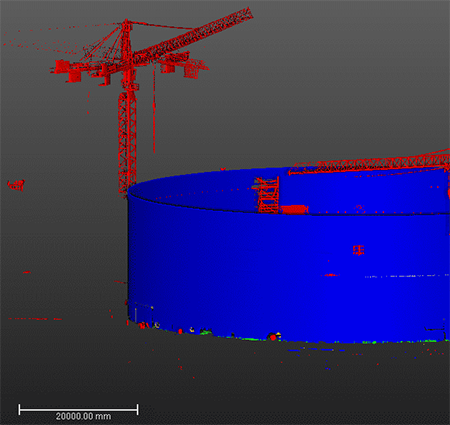Select the tip of the upper crane jib

pos(248,13)
